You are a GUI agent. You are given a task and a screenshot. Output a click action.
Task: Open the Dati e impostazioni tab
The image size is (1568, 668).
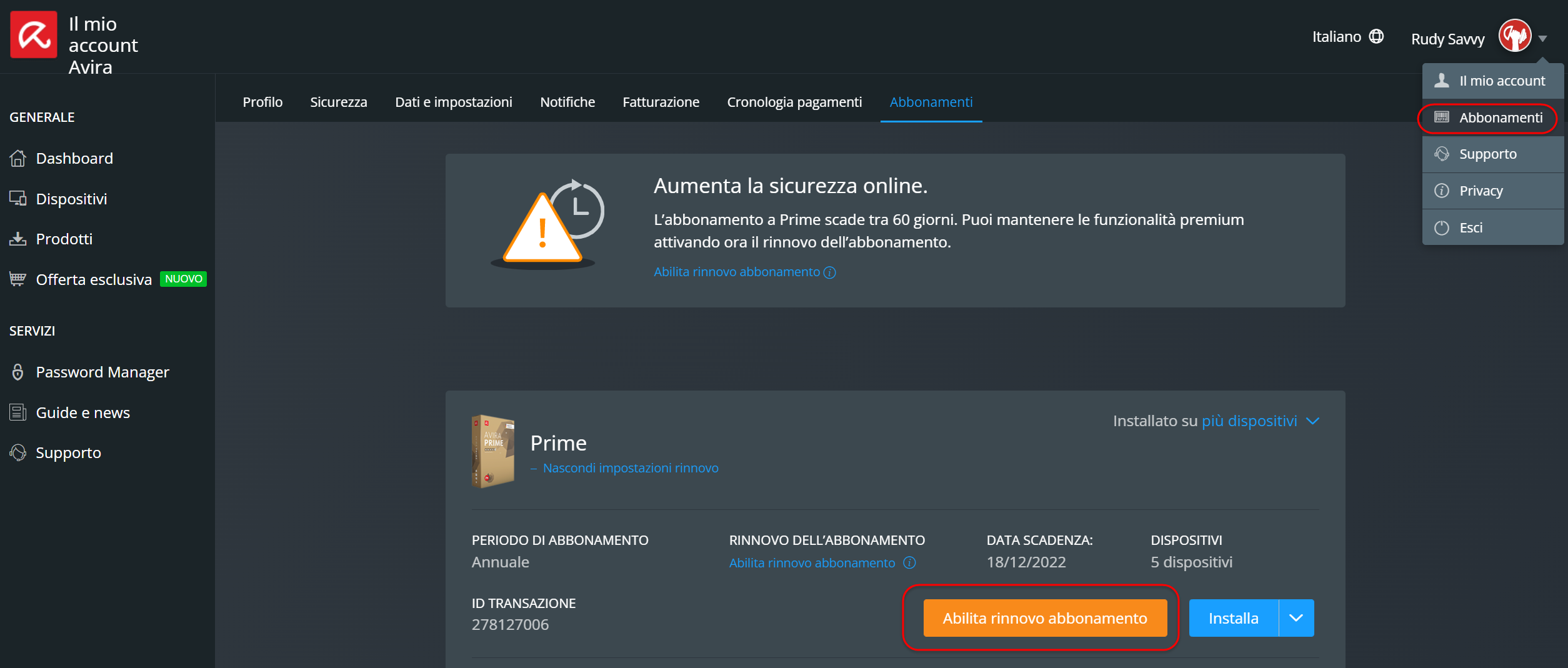[x=453, y=102]
